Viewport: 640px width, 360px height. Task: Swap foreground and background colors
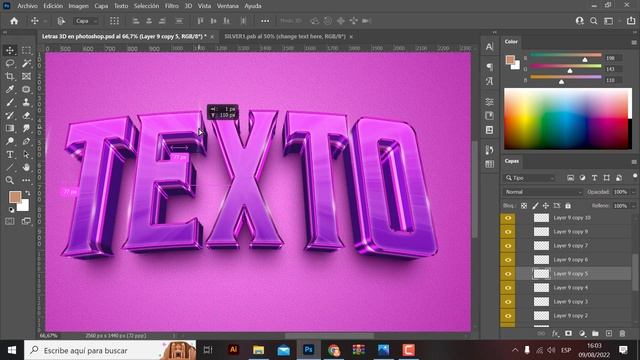28,193
